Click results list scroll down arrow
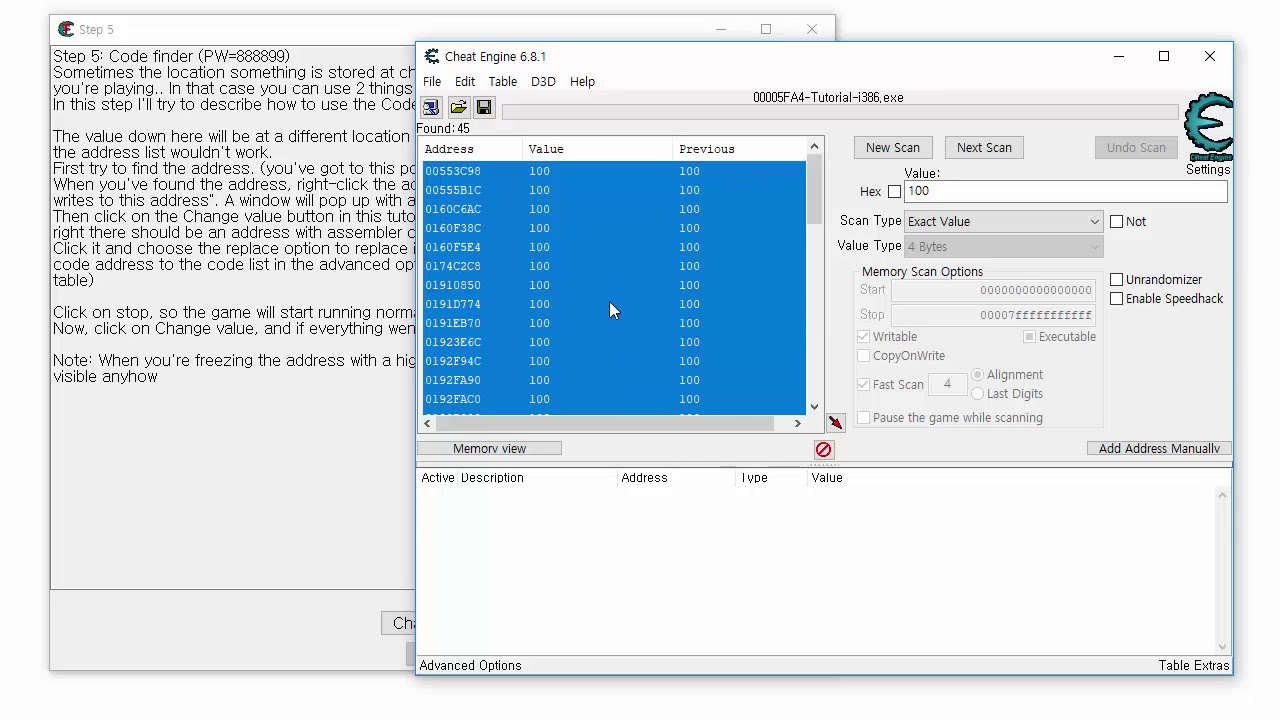Viewport: 1280px width, 720px height. (x=814, y=407)
